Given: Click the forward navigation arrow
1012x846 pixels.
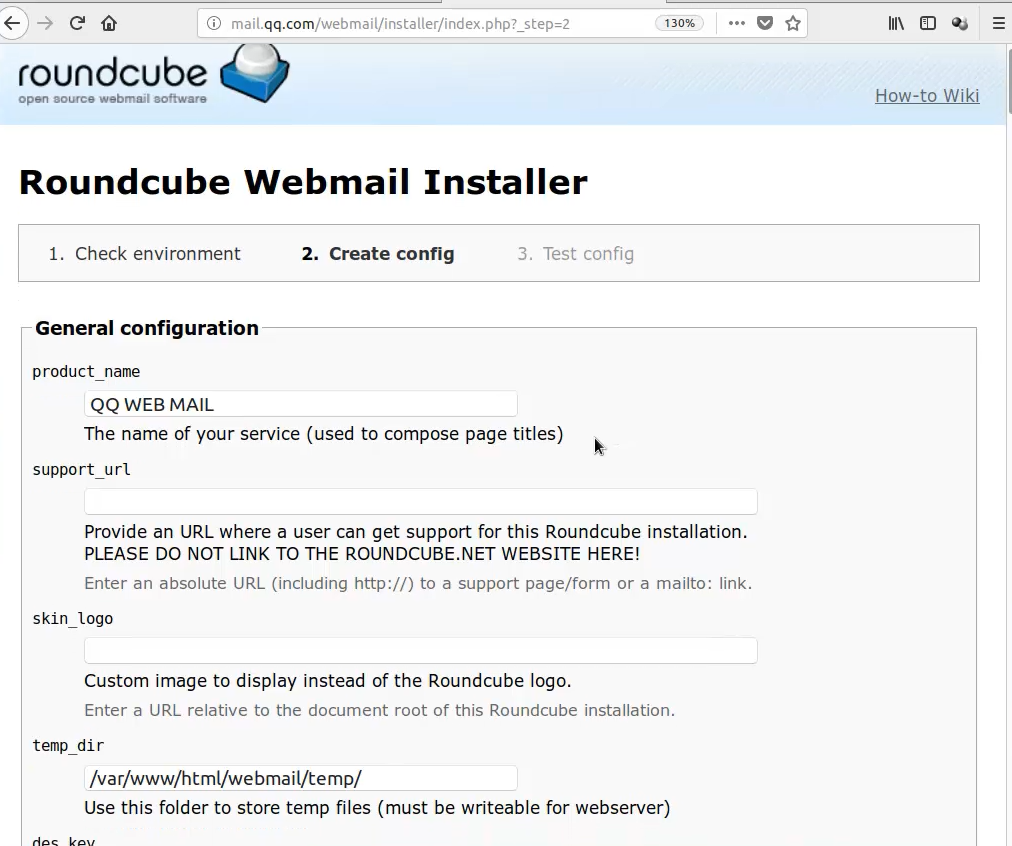Looking at the screenshot, I should 45,23.
